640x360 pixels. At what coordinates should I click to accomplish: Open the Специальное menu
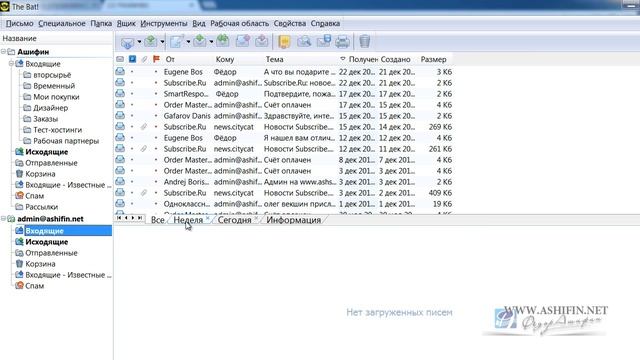pyautogui.click(x=62, y=23)
